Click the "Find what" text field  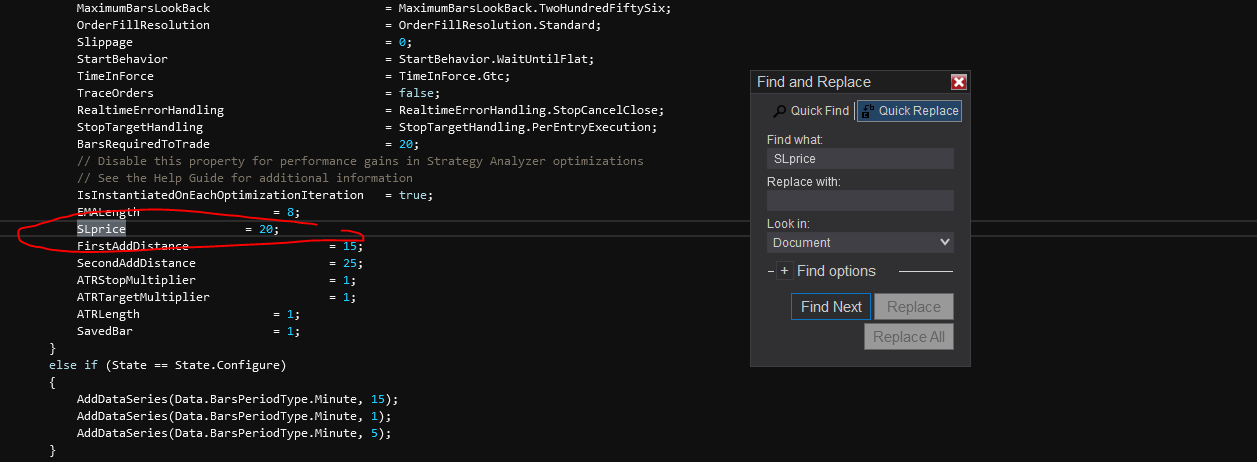[x=859, y=159]
